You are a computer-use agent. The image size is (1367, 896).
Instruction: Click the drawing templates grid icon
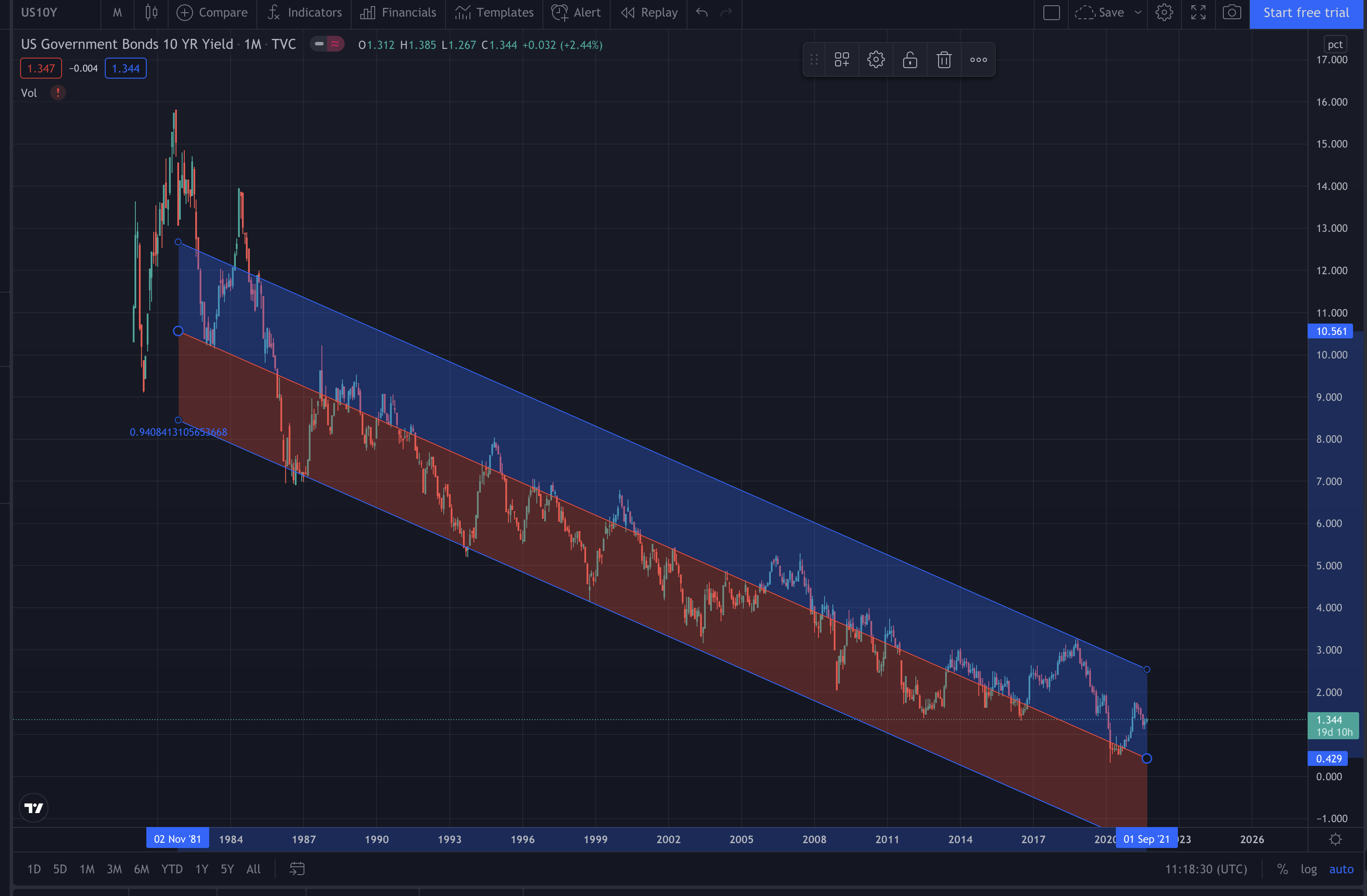click(x=842, y=60)
